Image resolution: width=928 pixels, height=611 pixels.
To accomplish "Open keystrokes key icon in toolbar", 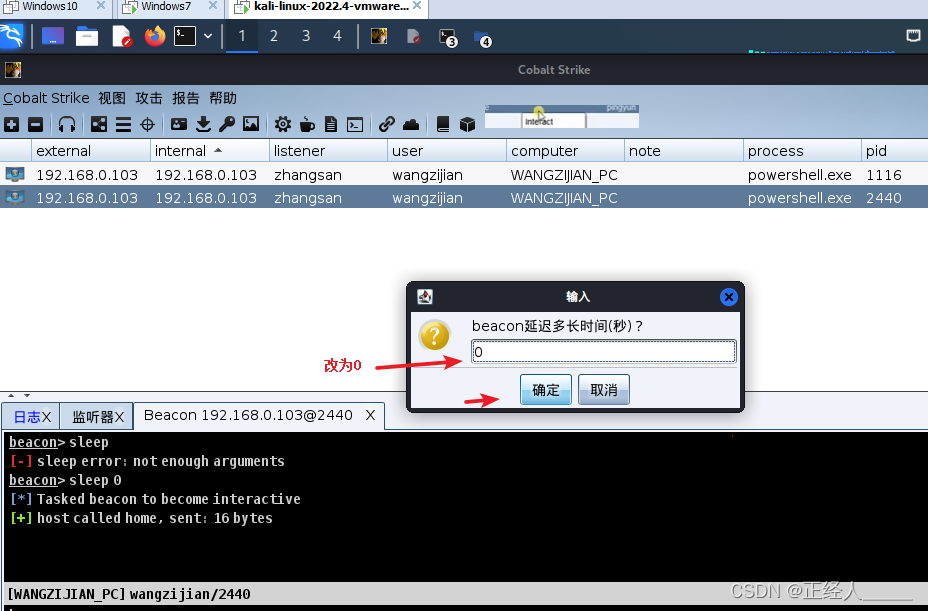I will pyautogui.click(x=227, y=124).
